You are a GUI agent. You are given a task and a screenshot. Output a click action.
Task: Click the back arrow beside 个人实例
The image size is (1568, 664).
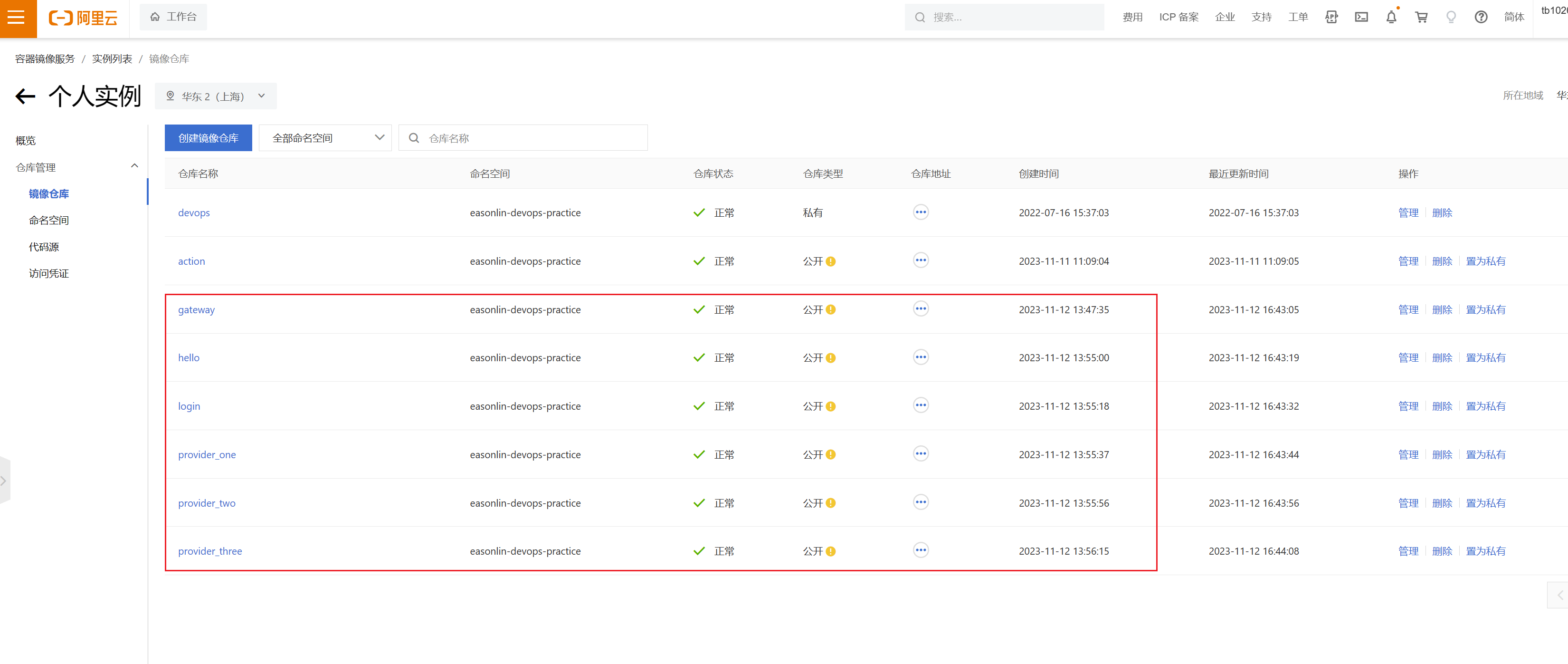[x=25, y=96]
